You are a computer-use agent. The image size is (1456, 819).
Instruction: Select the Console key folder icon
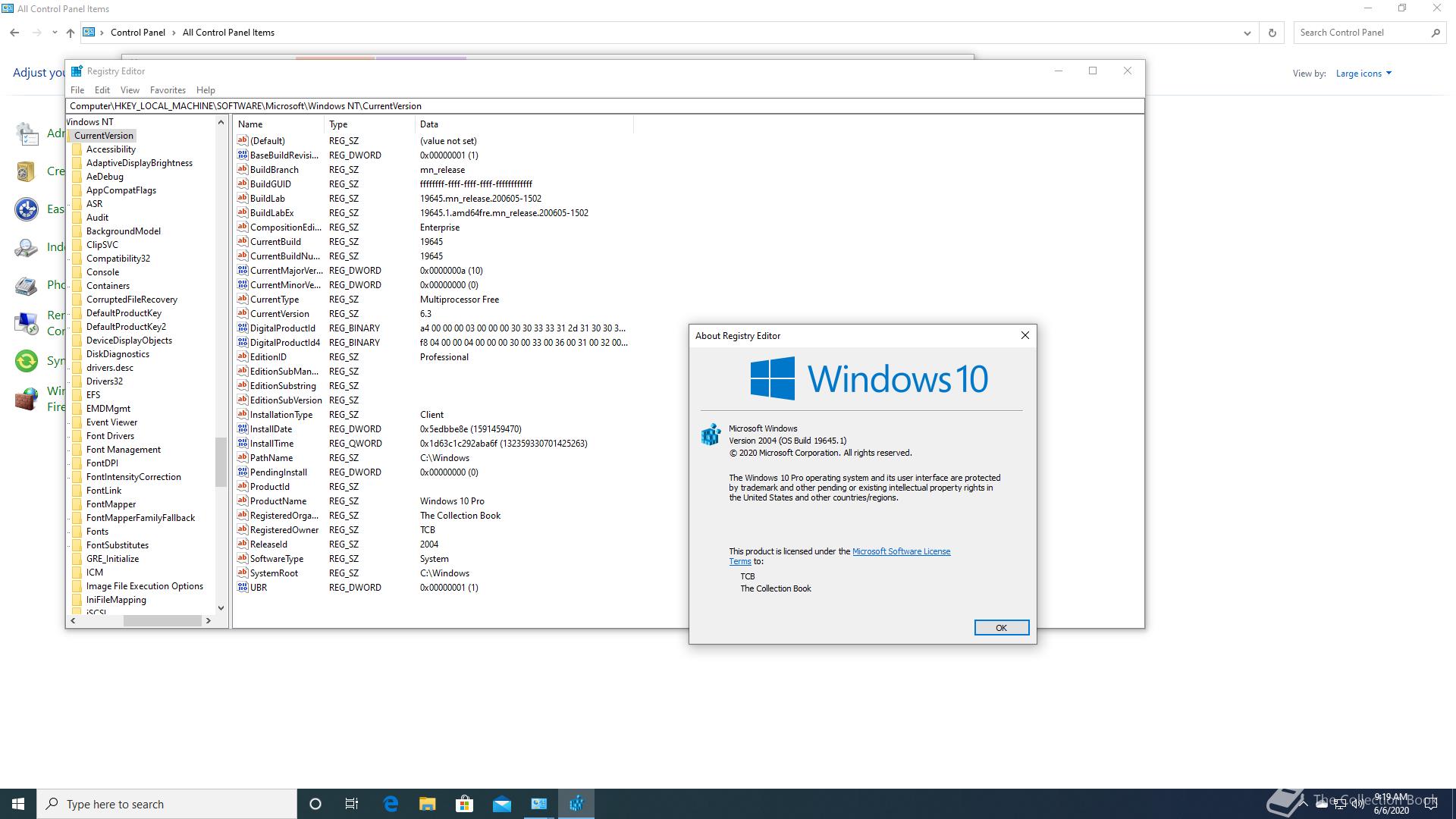[77, 272]
